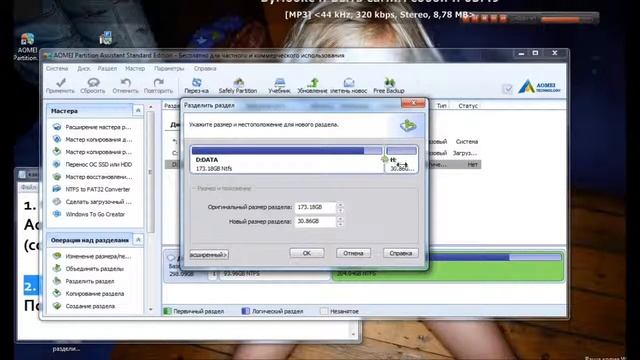Close the Split Partition dialog
The image size is (640, 360).
coord(413,103)
